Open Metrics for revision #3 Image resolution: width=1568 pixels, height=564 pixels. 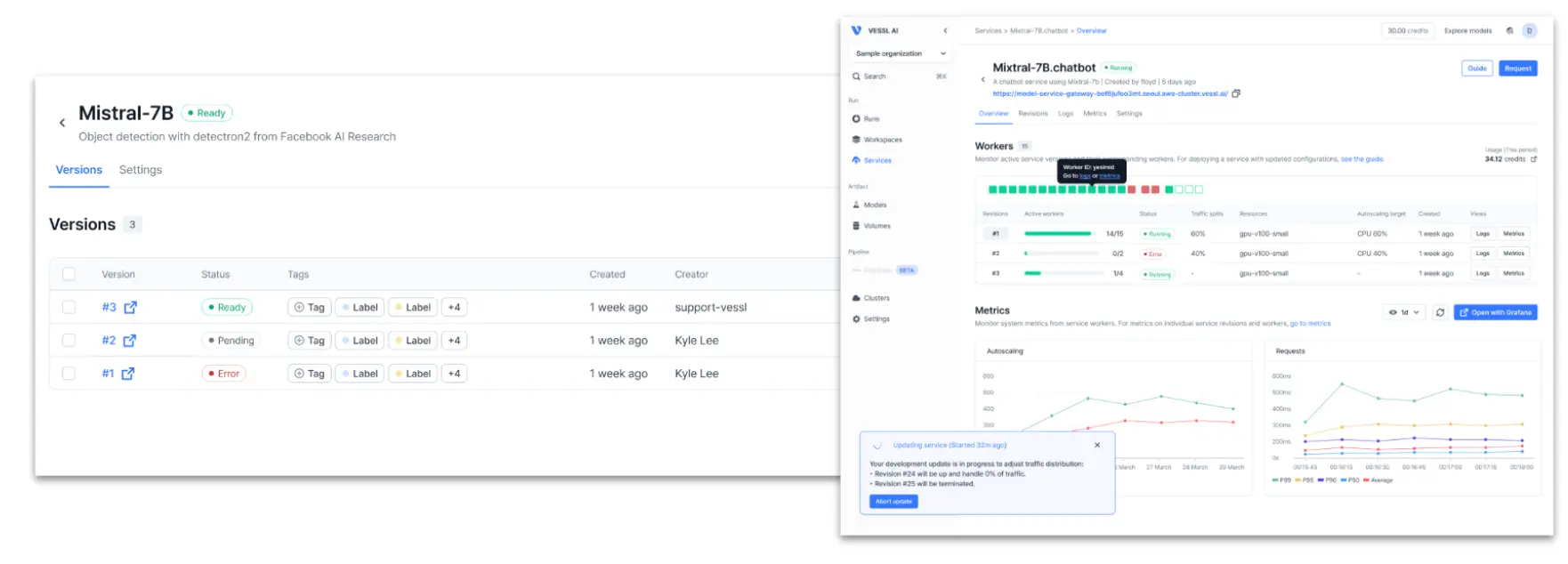(x=1514, y=273)
